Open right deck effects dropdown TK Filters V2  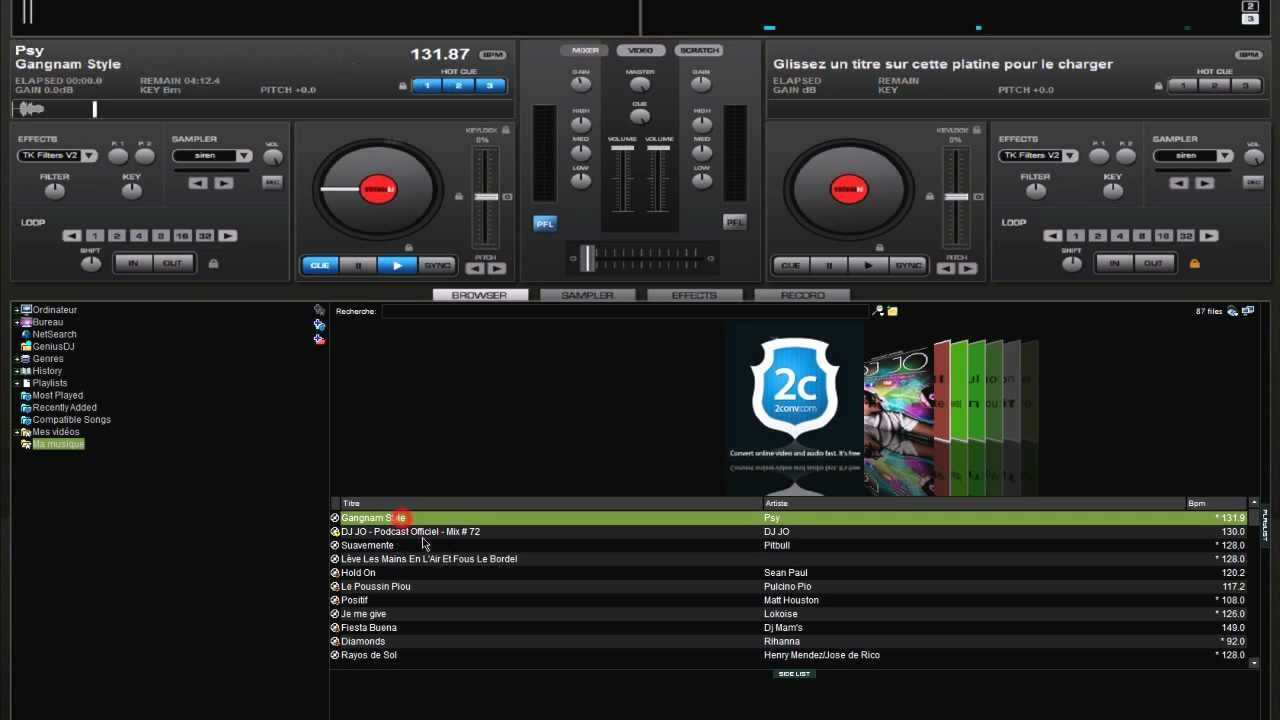tap(1038, 156)
